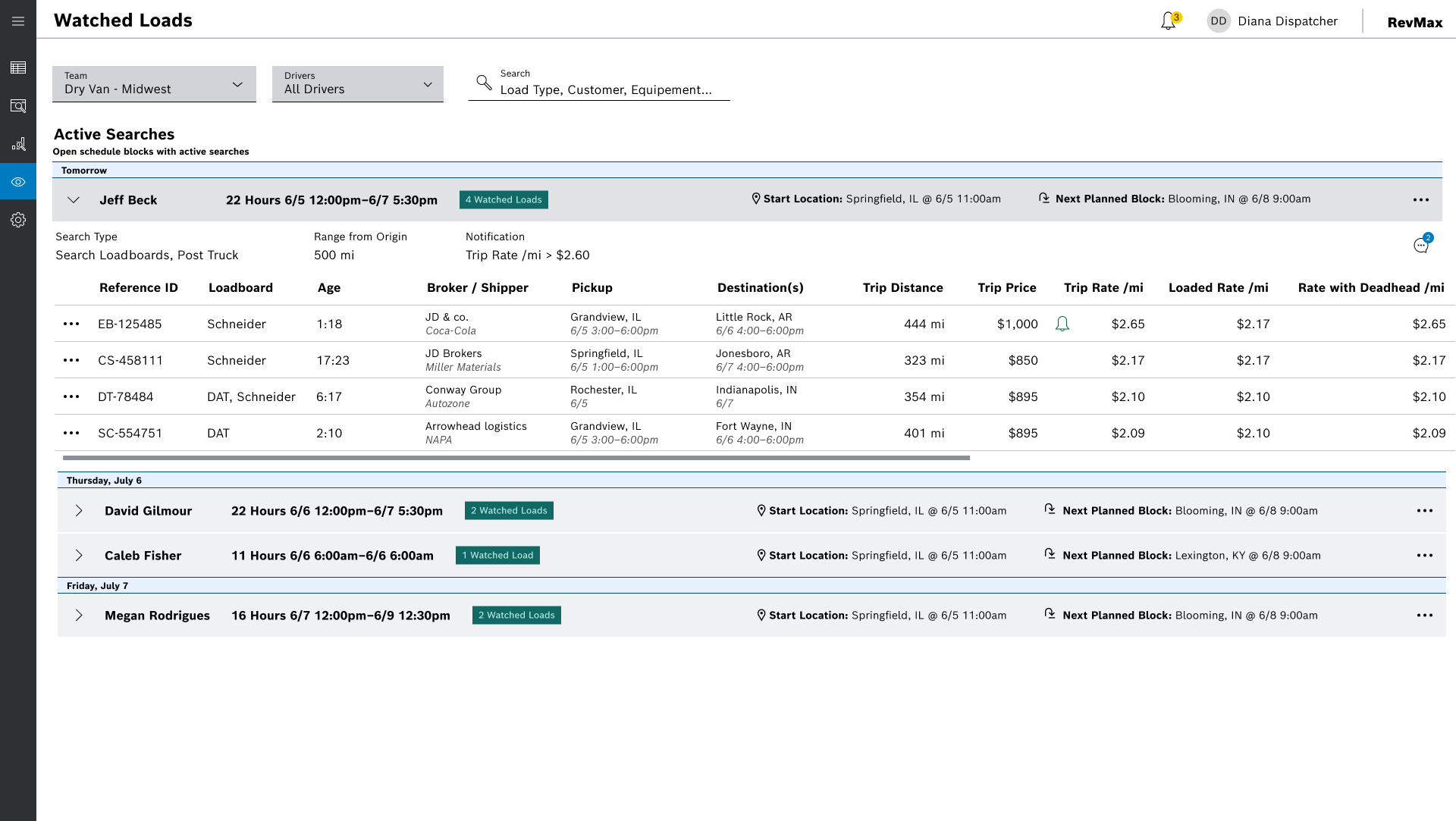1456x821 pixels.
Task: Expand Megan Rodrigues's schedule block
Action: pyautogui.click(x=79, y=616)
